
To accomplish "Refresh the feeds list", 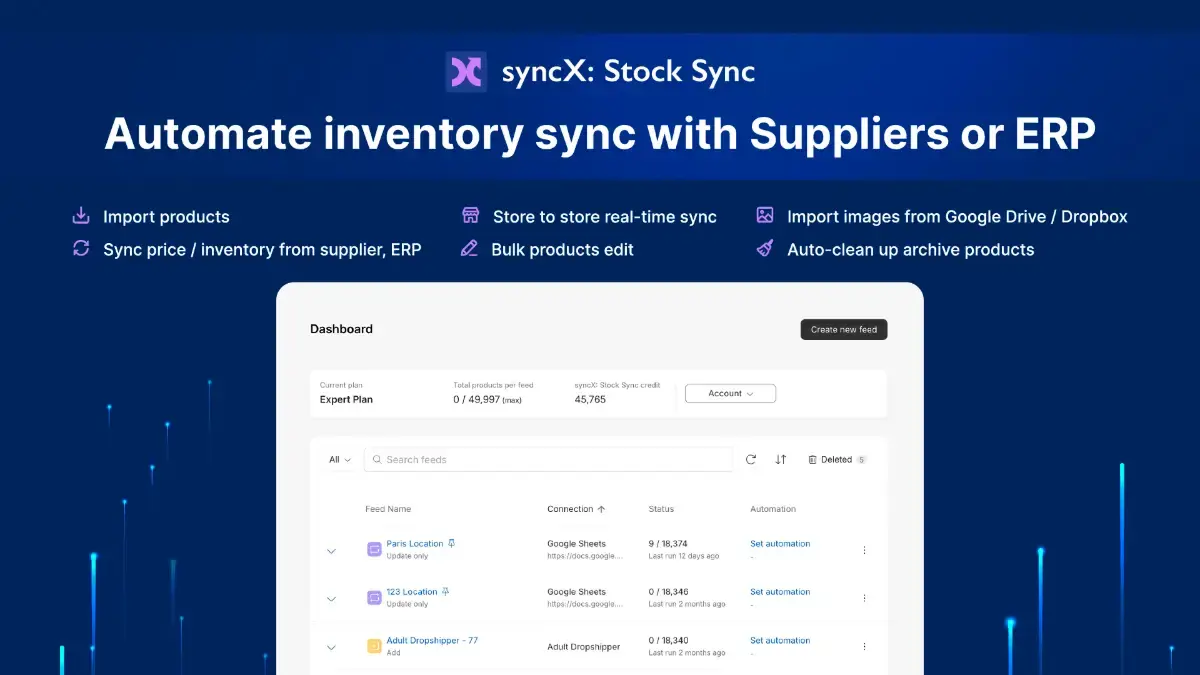I will 751,460.
